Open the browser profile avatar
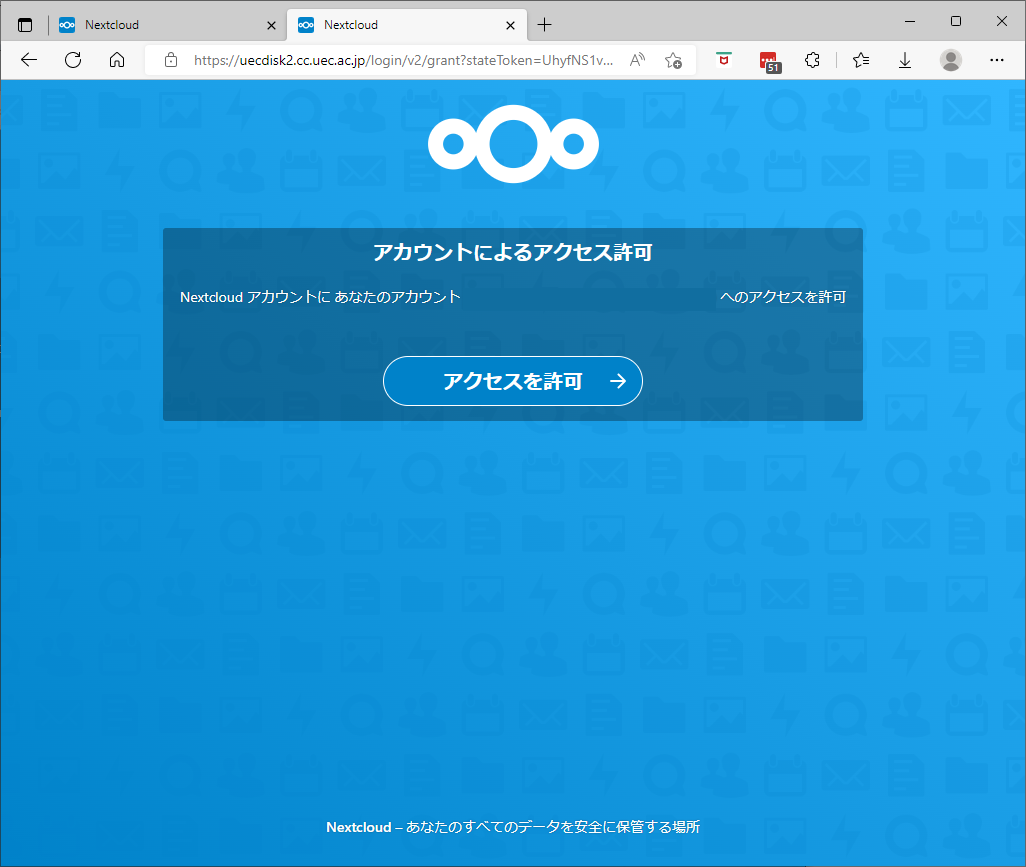Screen dimensions: 1026x867 click(951, 60)
